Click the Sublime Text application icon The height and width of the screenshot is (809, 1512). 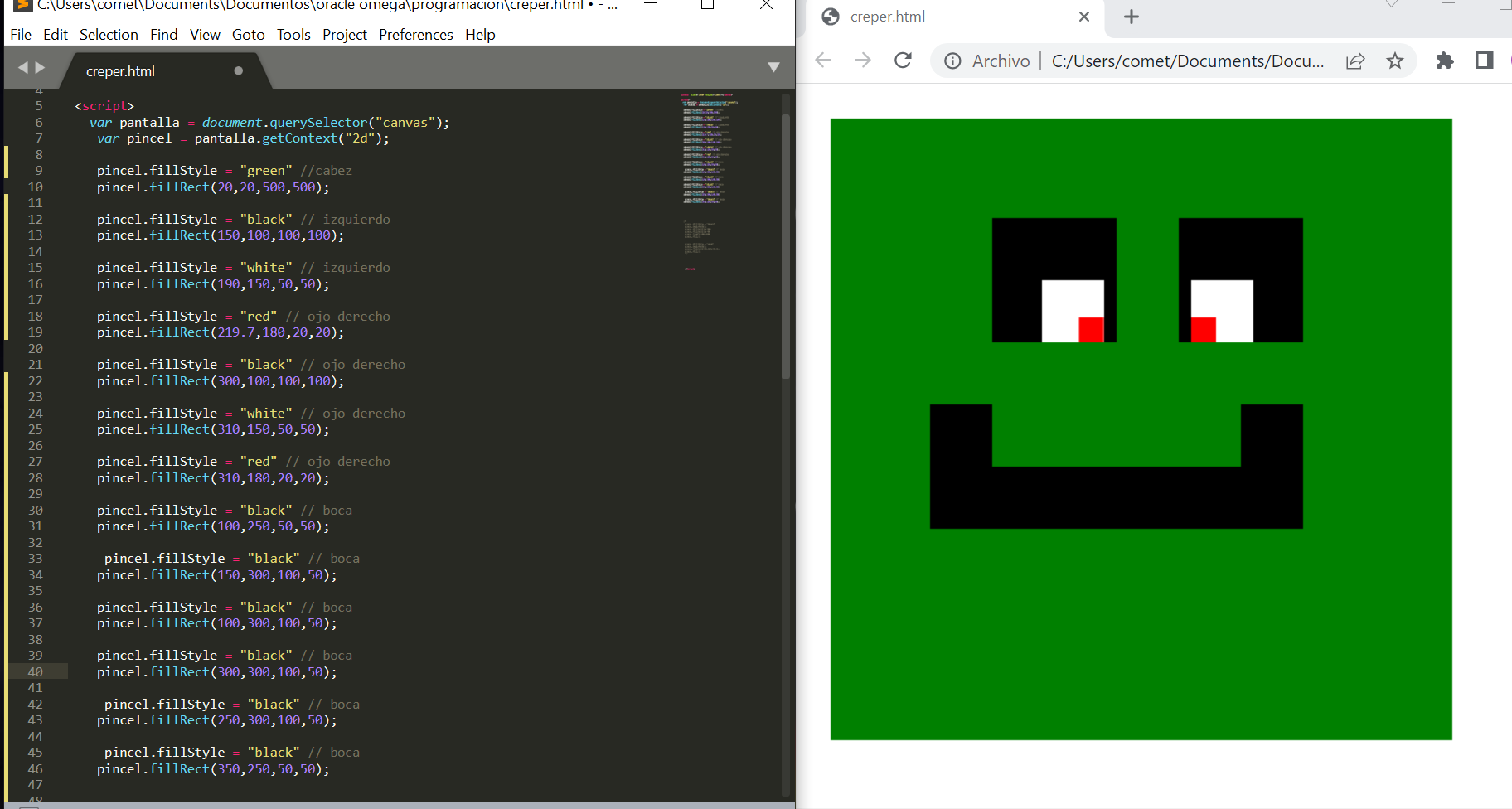tap(23, 5)
